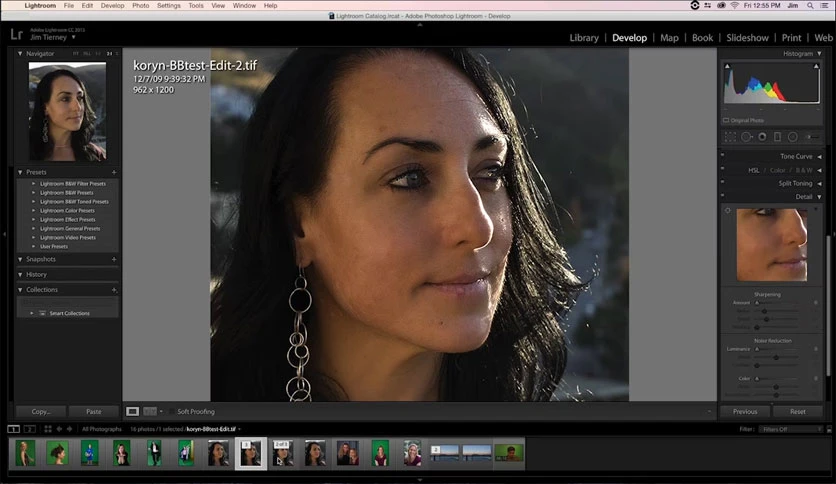
Task: Open the identity plate dropdown arrow
Action: point(74,37)
